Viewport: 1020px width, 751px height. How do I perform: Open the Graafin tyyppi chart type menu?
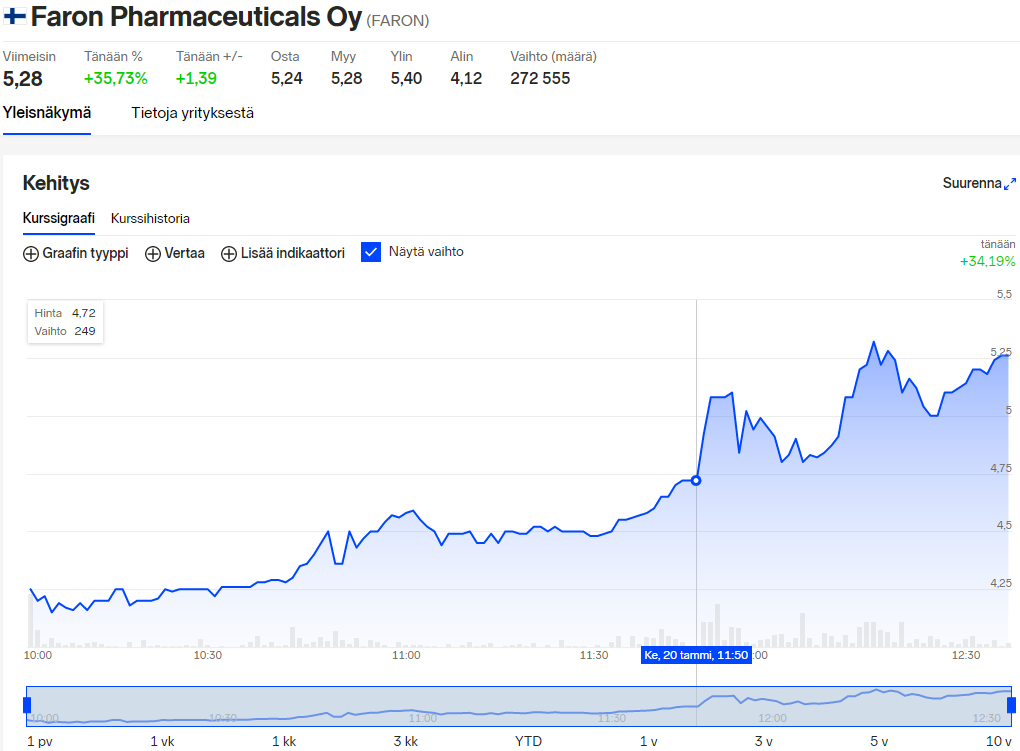(85, 254)
